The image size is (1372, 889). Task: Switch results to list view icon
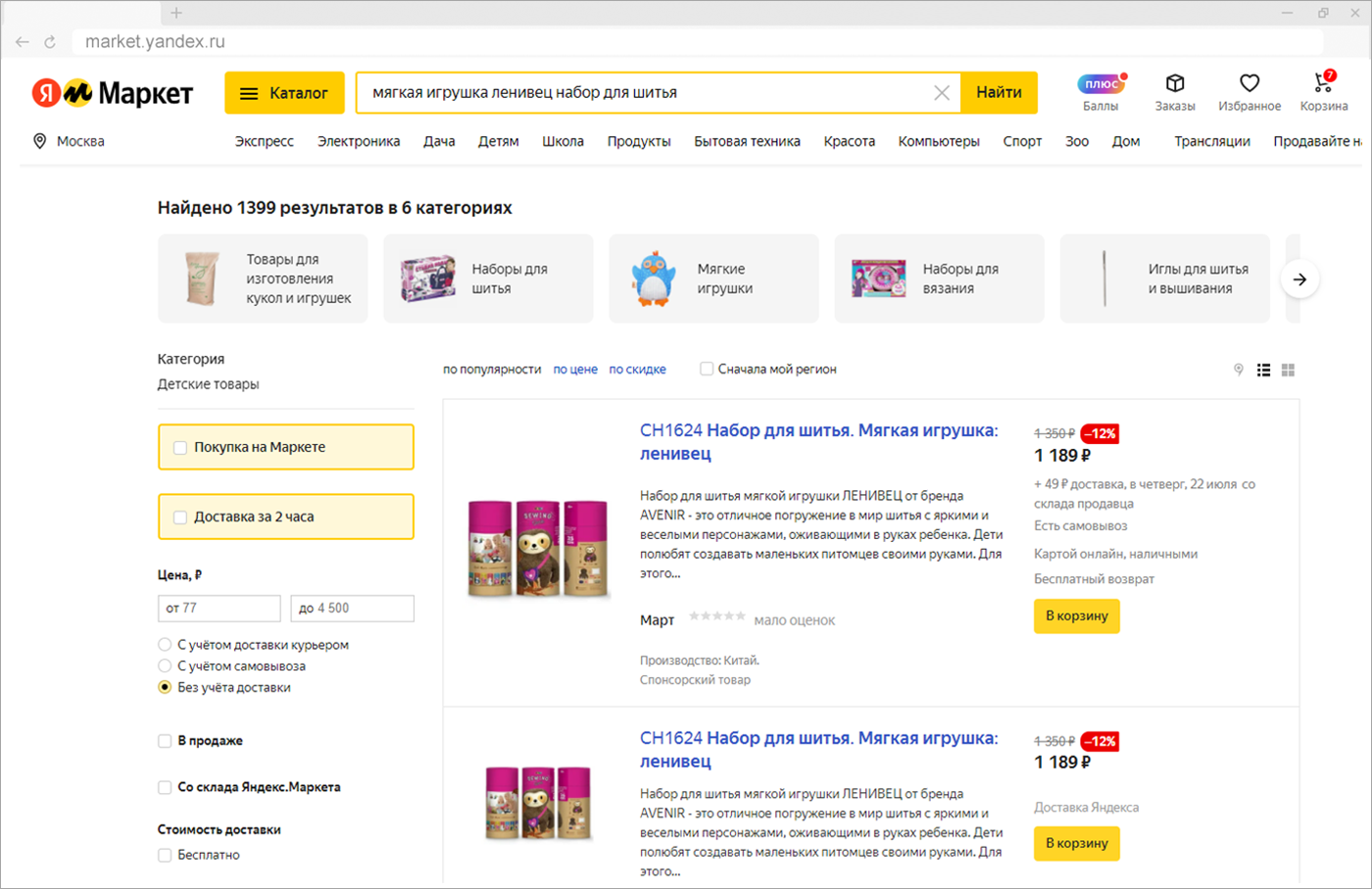[1264, 370]
